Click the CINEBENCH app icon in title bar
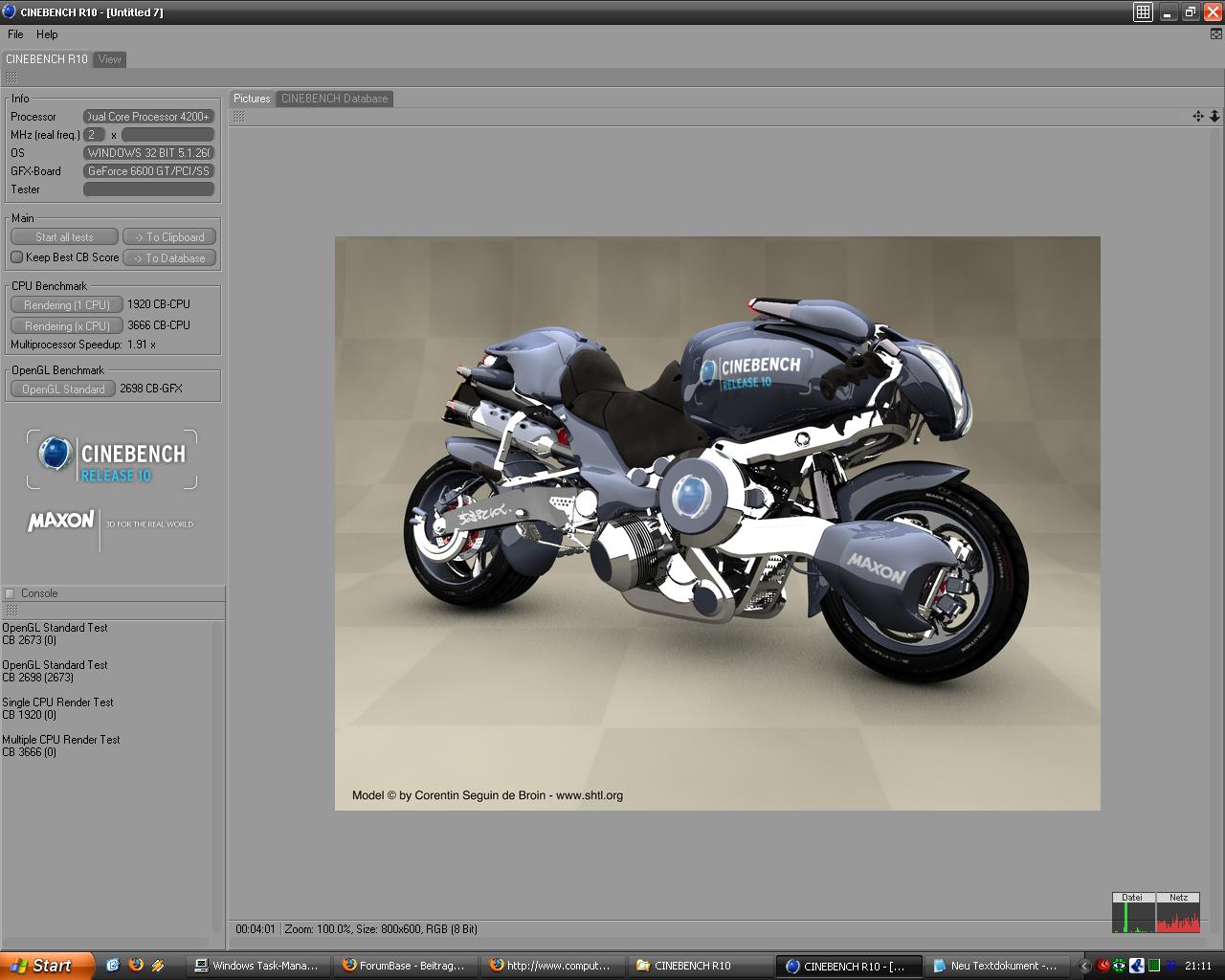Viewport: 1225px width, 980px height. (x=10, y=11)
